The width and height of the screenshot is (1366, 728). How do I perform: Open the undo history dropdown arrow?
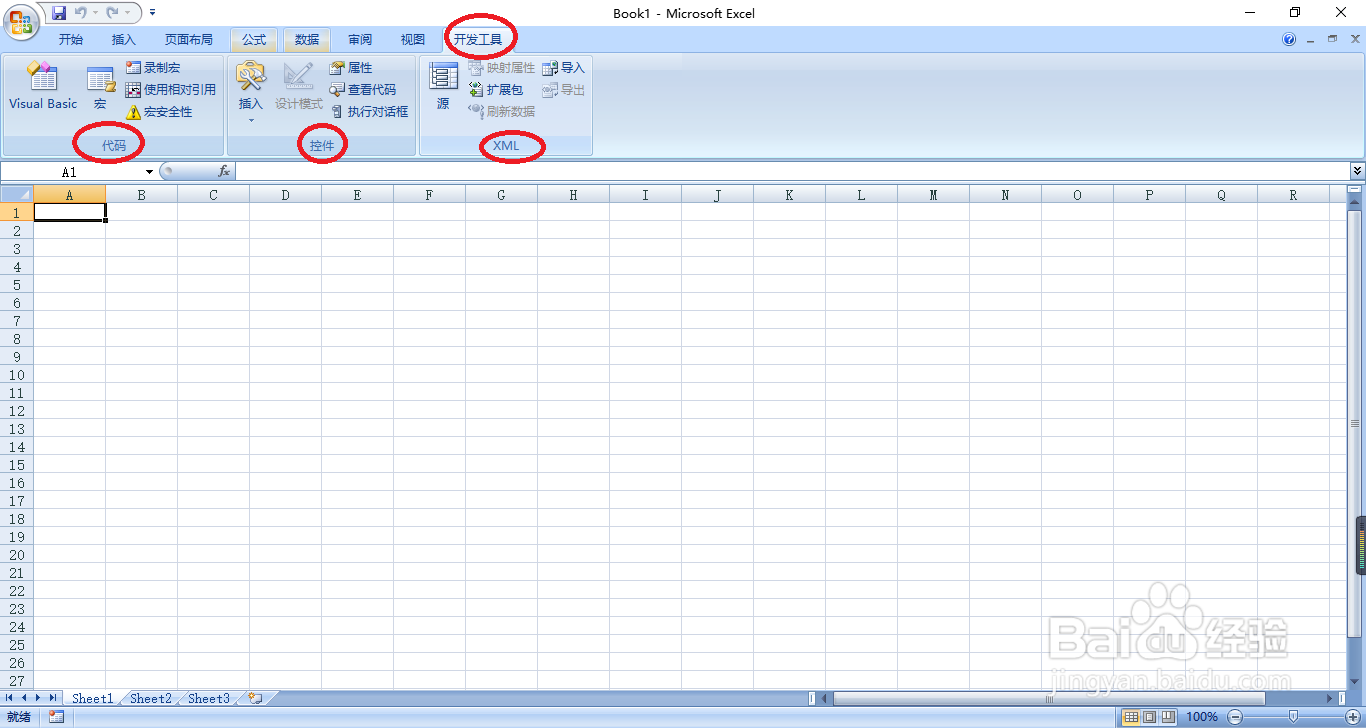click(96, 13)
